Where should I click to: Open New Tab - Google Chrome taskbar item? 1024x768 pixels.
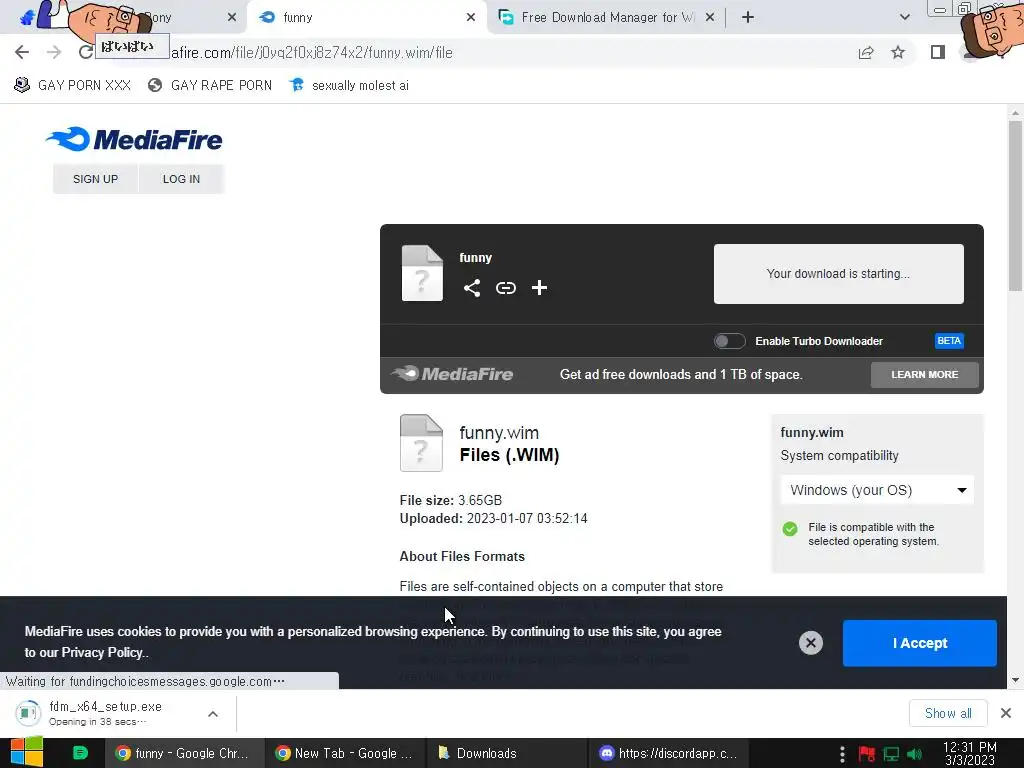[345, 753]
